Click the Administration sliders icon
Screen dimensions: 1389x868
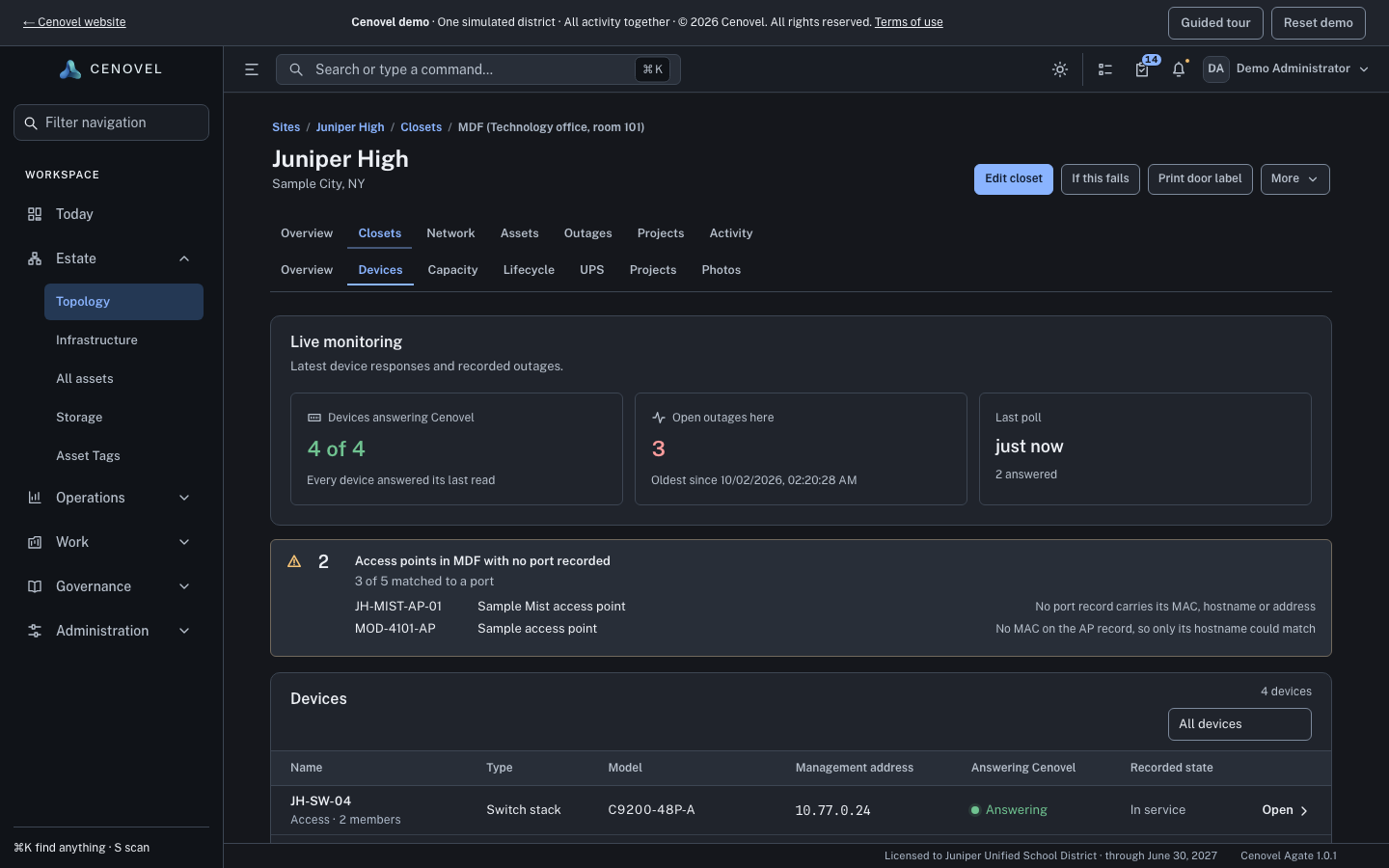(x=35, y=631)
